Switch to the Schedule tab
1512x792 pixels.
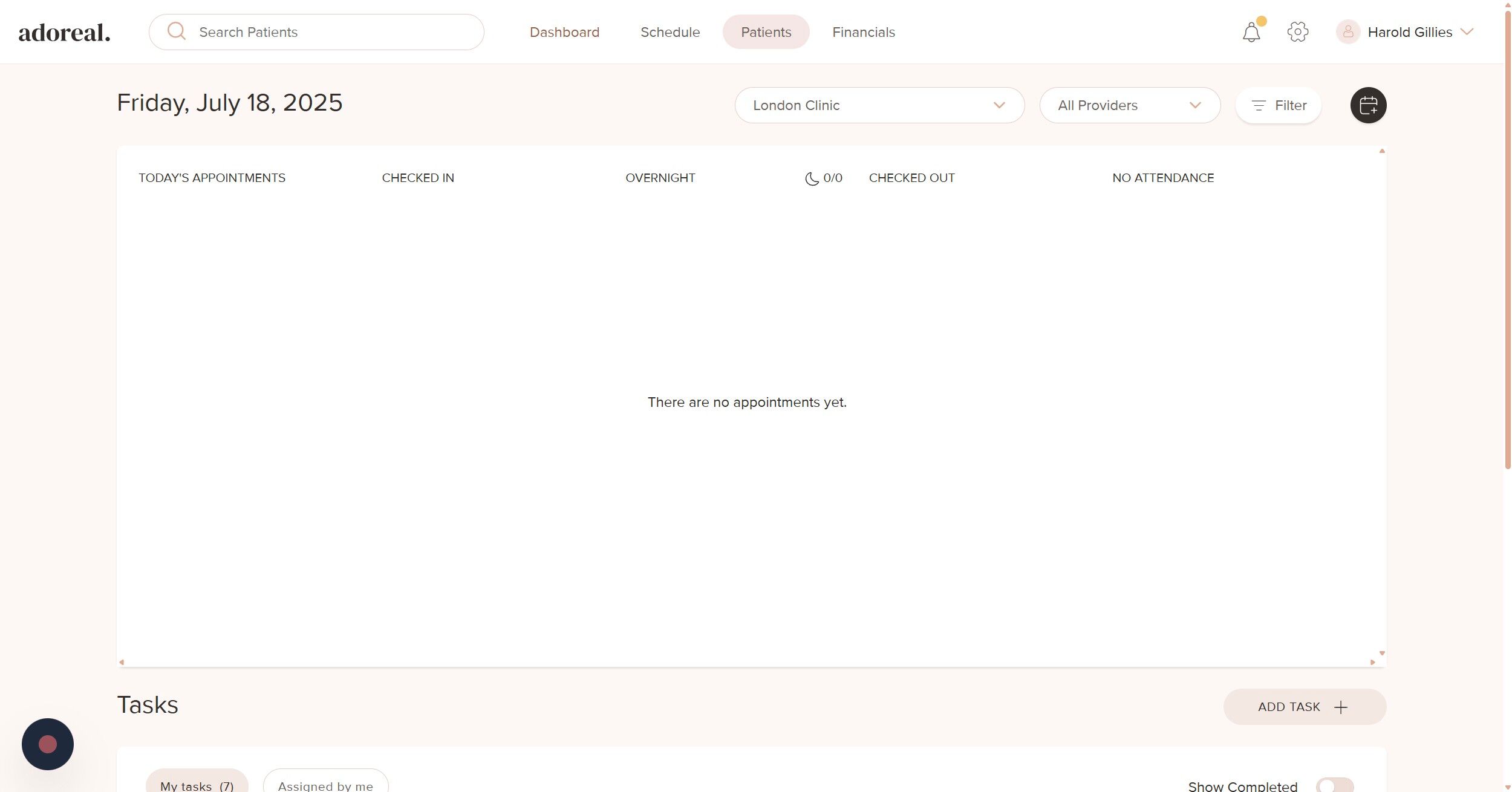[670, 32]
